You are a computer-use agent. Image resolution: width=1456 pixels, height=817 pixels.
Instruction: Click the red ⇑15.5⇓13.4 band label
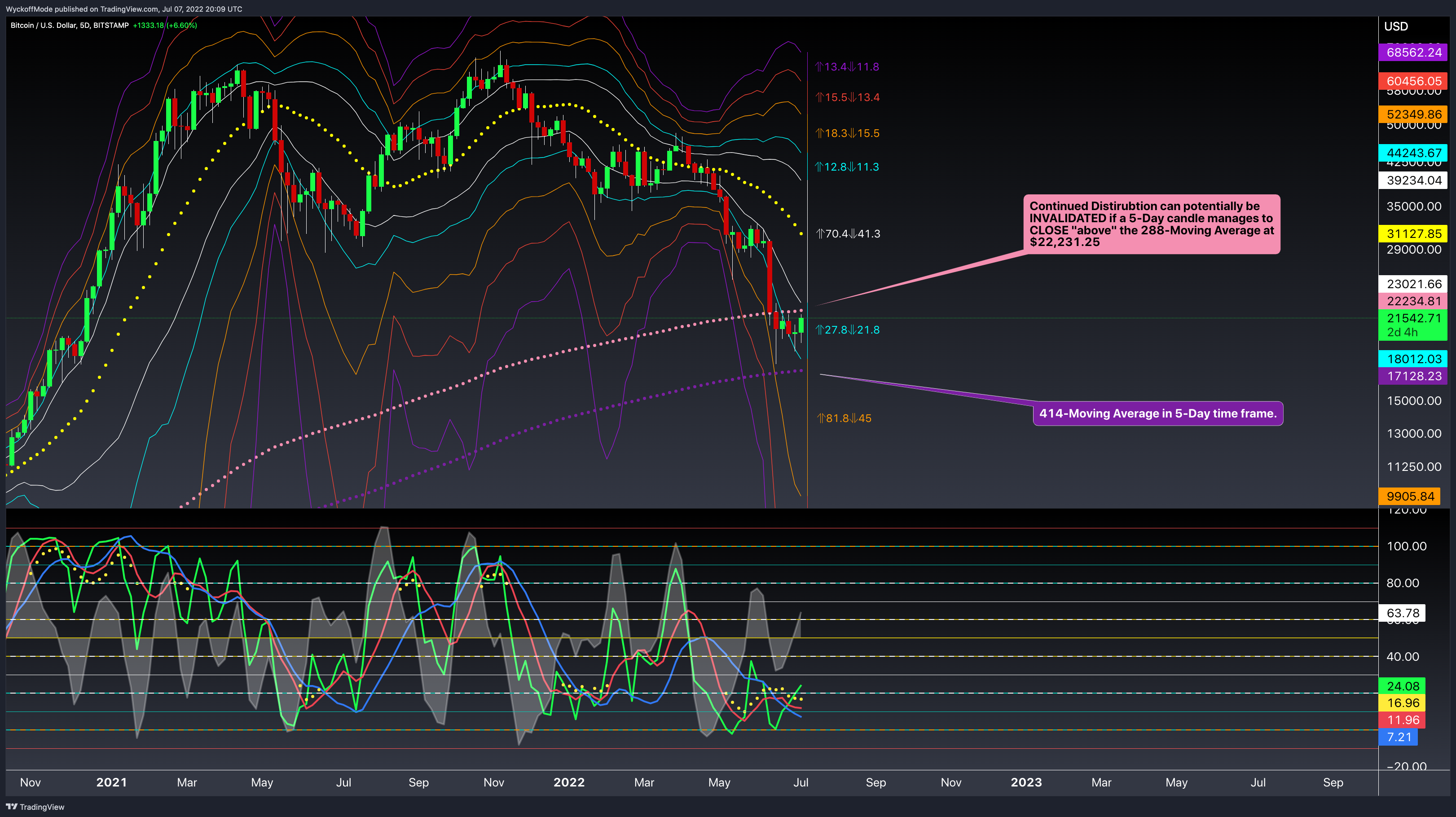pos(847,98)
